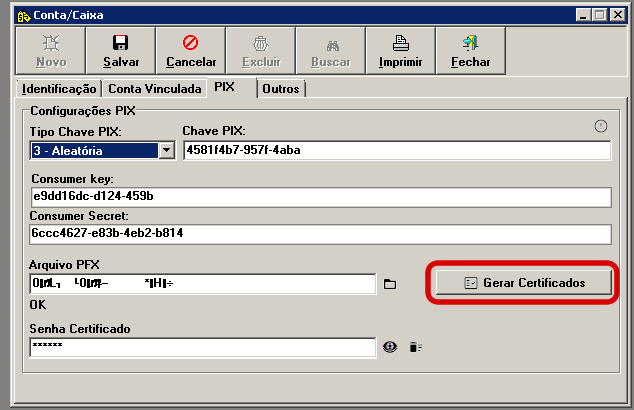
Task: Click the Salvar floppy disk toolbar button
Action: click(x=120, y=51)
